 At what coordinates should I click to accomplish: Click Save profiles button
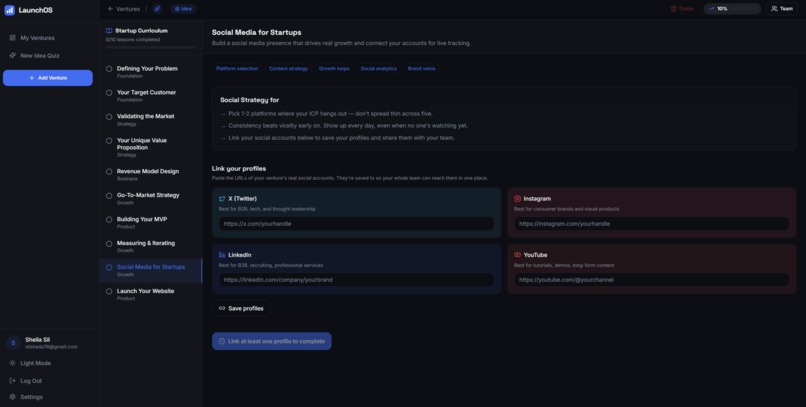click(x=241, y=308)
